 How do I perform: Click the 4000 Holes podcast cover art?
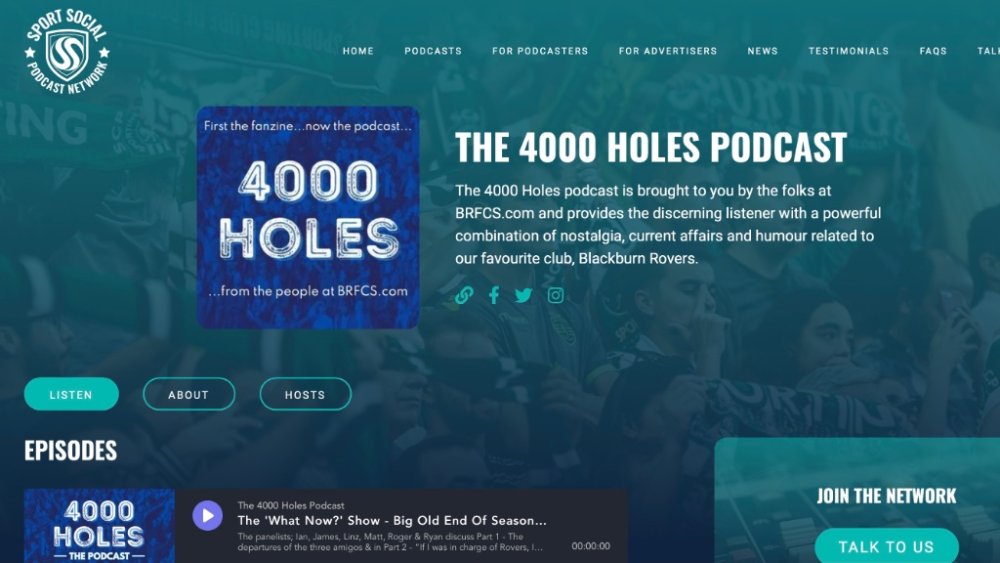coord(308,217)
